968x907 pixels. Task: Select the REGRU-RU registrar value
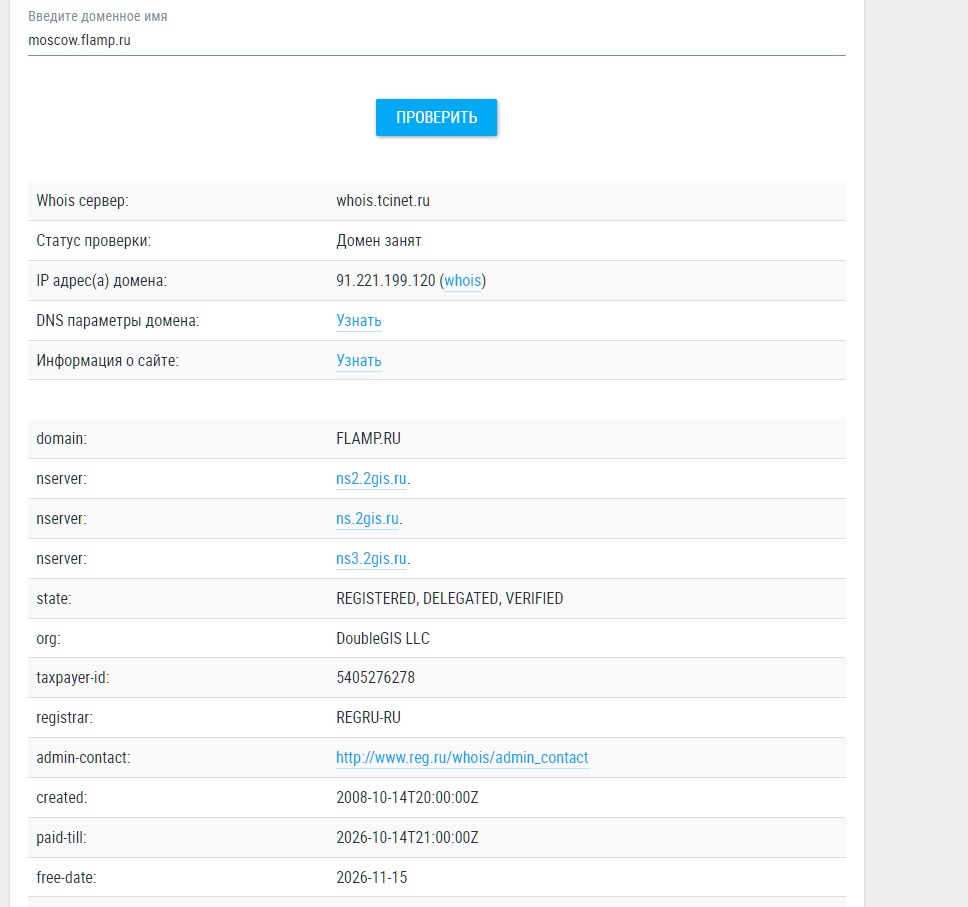368,717
